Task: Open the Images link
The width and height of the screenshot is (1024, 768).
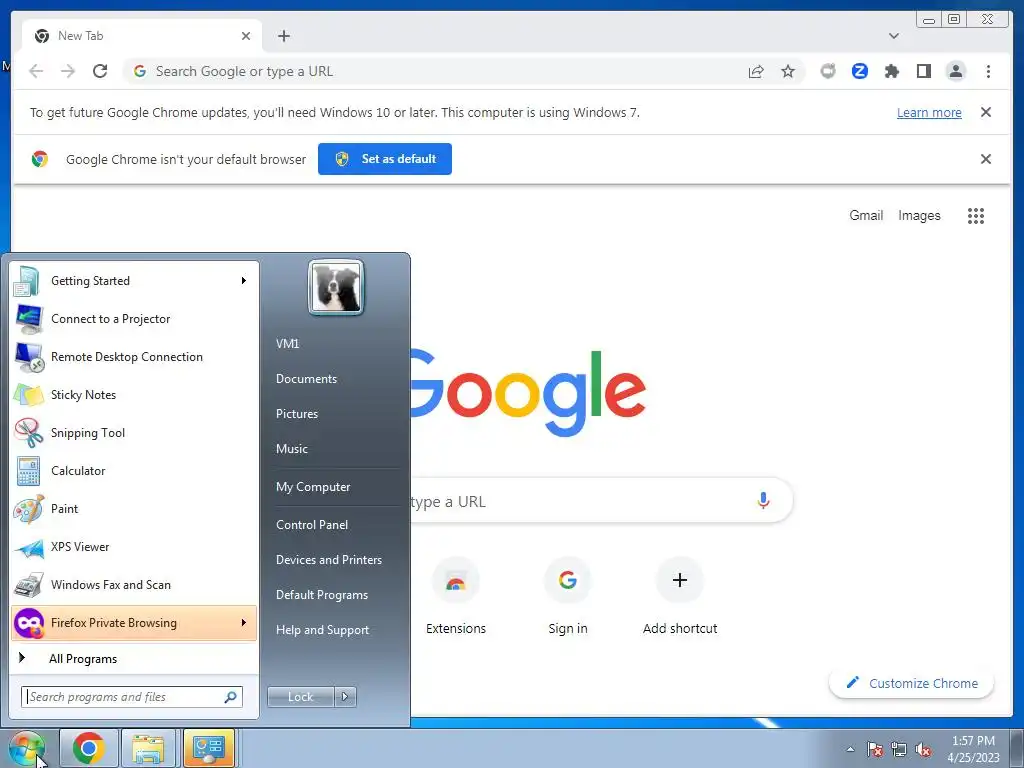Action: pos(919,216)
